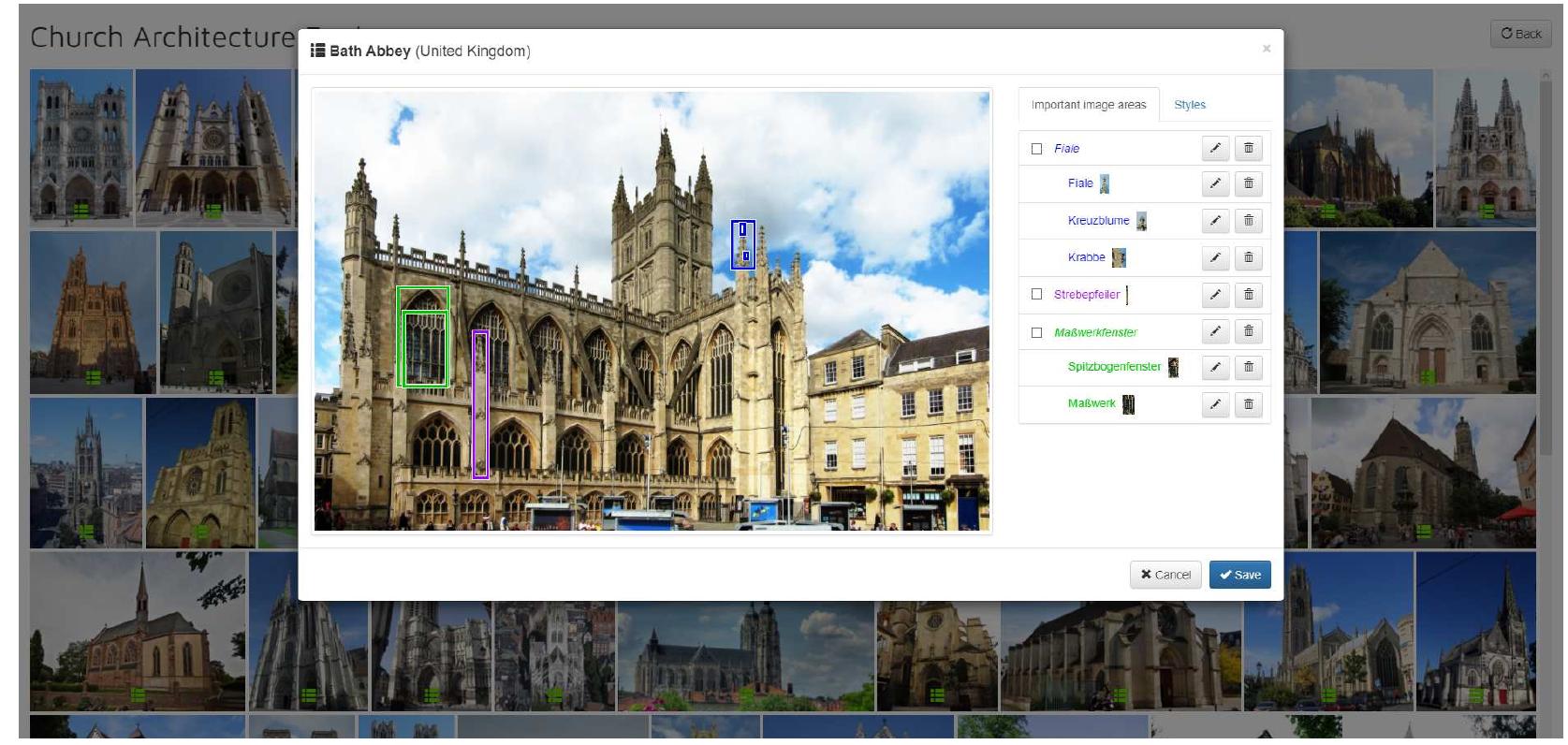Edit the Strebepfeiler area
The image size is (1568, 745).
[x=1215, y=295]
